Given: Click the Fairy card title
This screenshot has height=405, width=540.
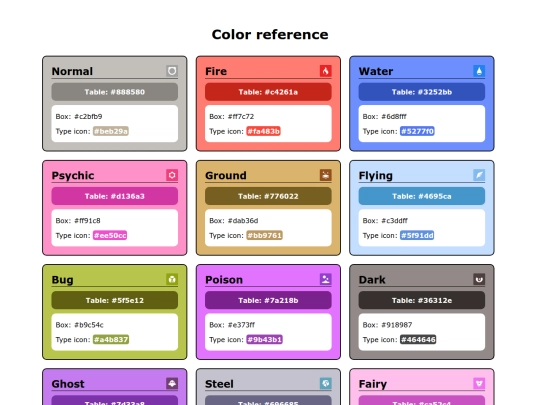Looking at the screenshot, I should coord(373,384).
